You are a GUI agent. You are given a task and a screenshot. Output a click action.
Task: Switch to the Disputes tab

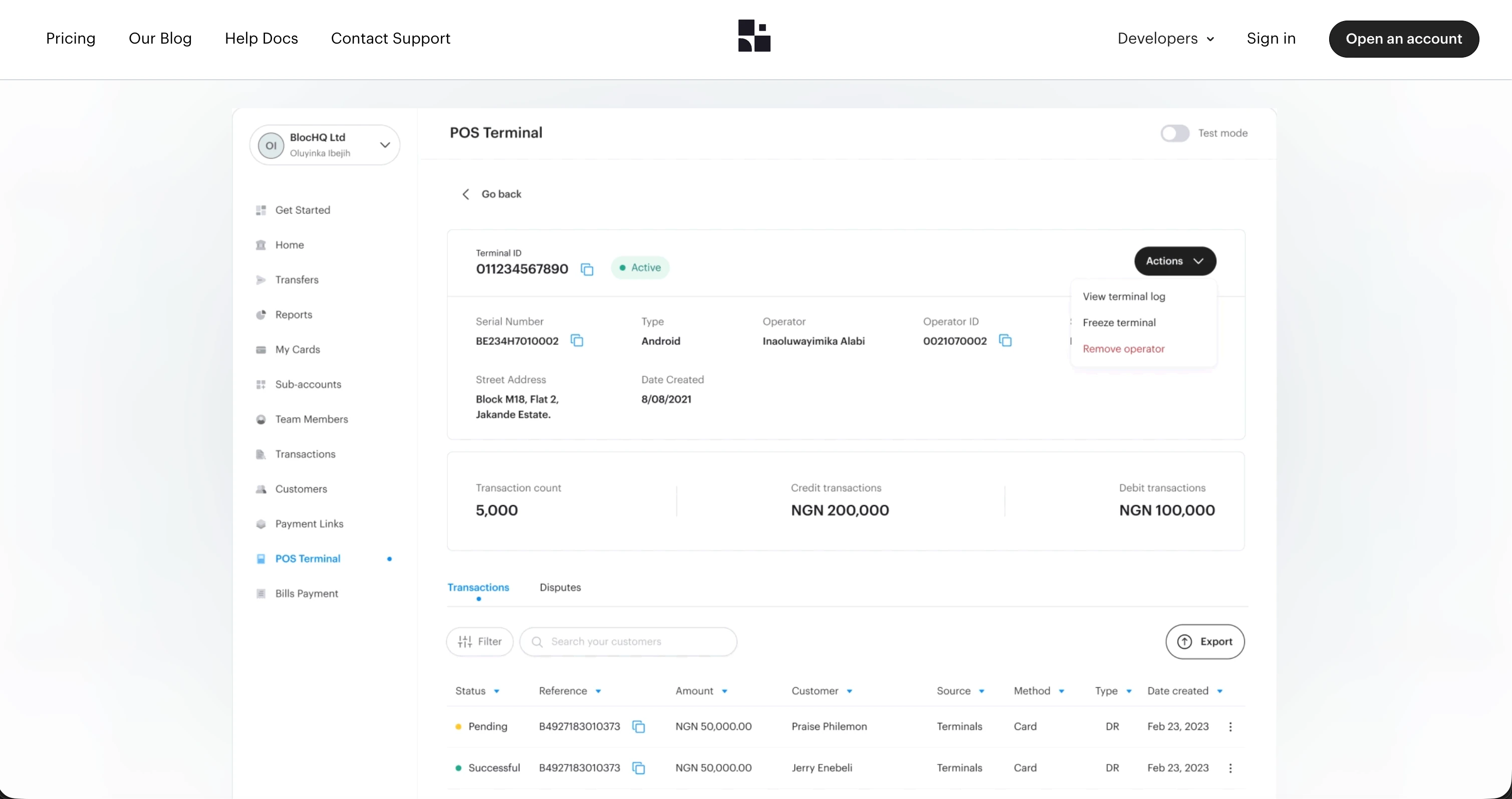click(560, 587)
